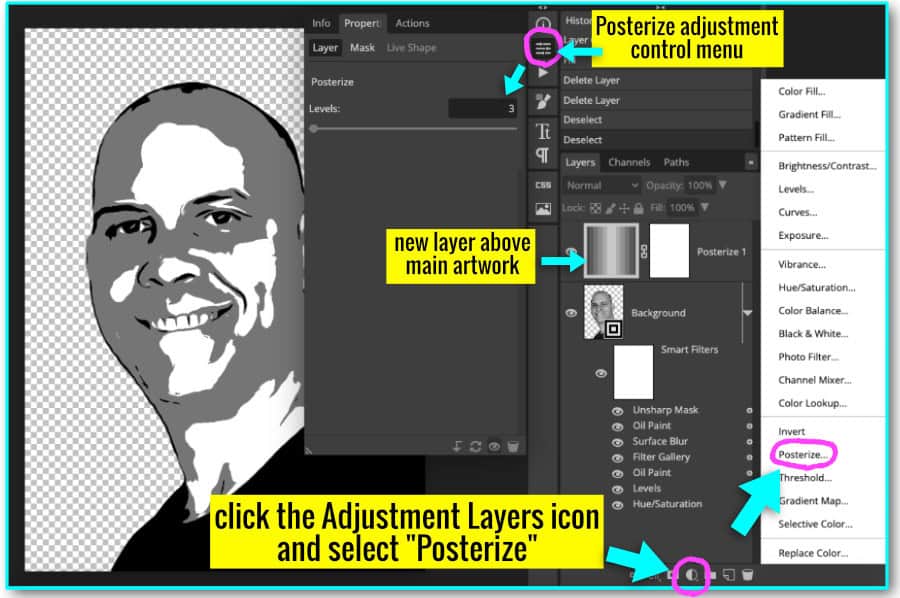Switch to the Paths tab
The image size is (900, 598).
676,162
